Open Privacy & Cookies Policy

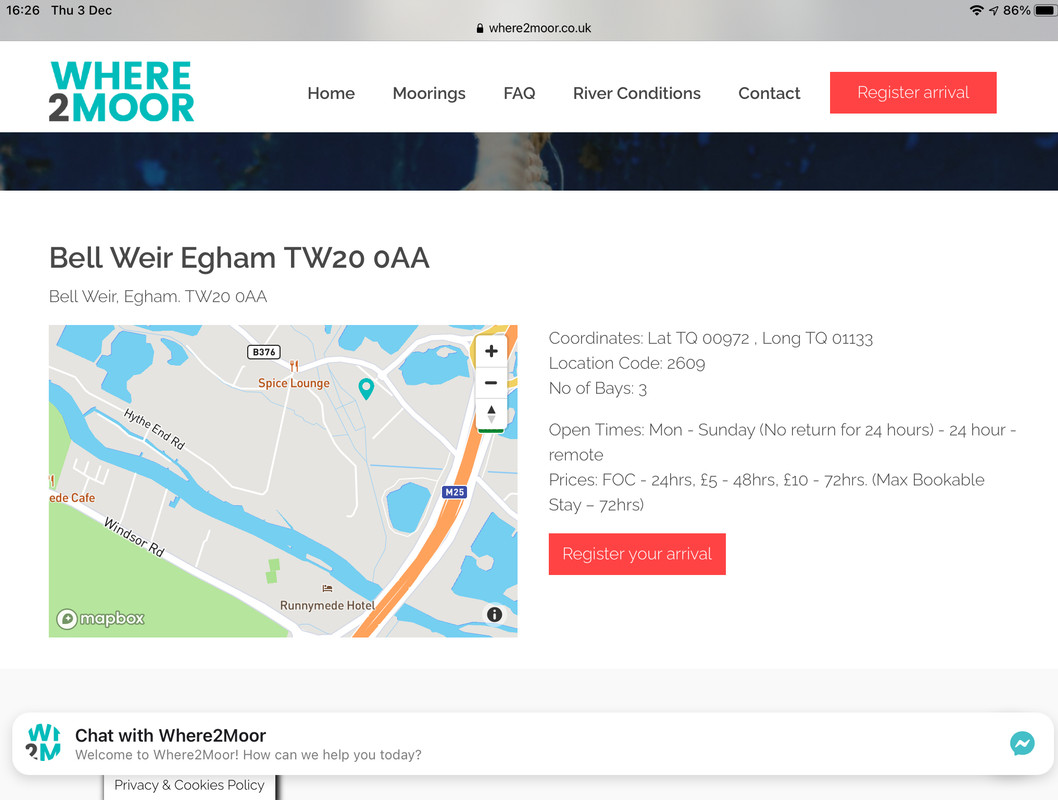[190, 785]
